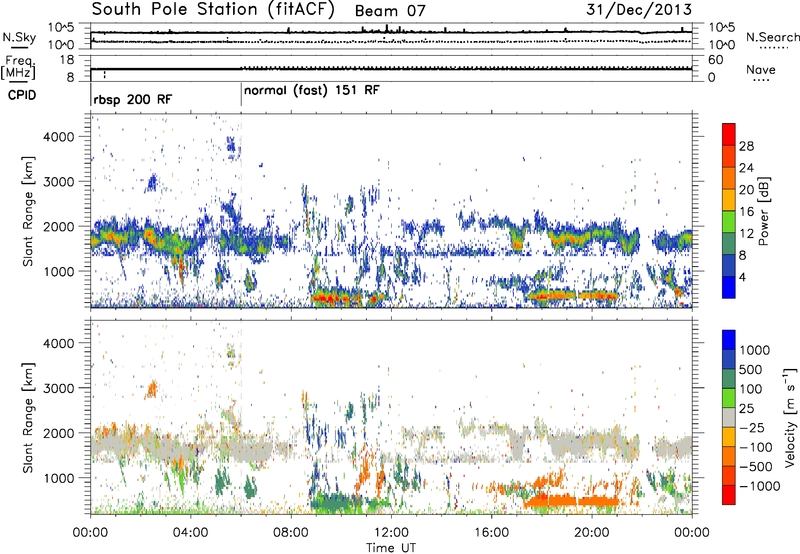Screen dimensions: 800x554
Task: Select the 'CPID' row label
Action: tap(22, 95)
